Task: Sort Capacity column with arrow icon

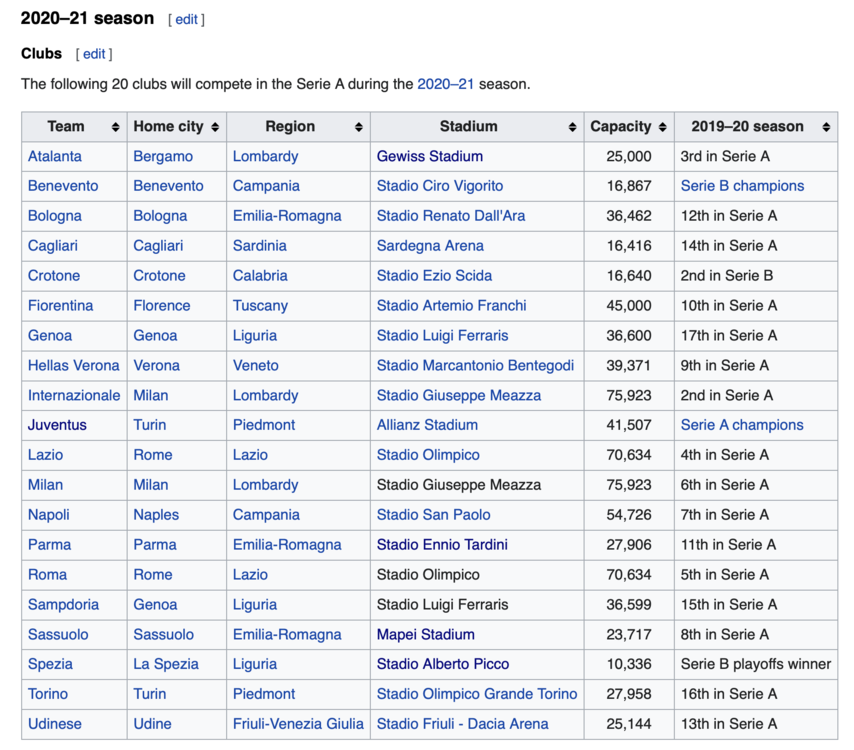Action: click(662, 127)
